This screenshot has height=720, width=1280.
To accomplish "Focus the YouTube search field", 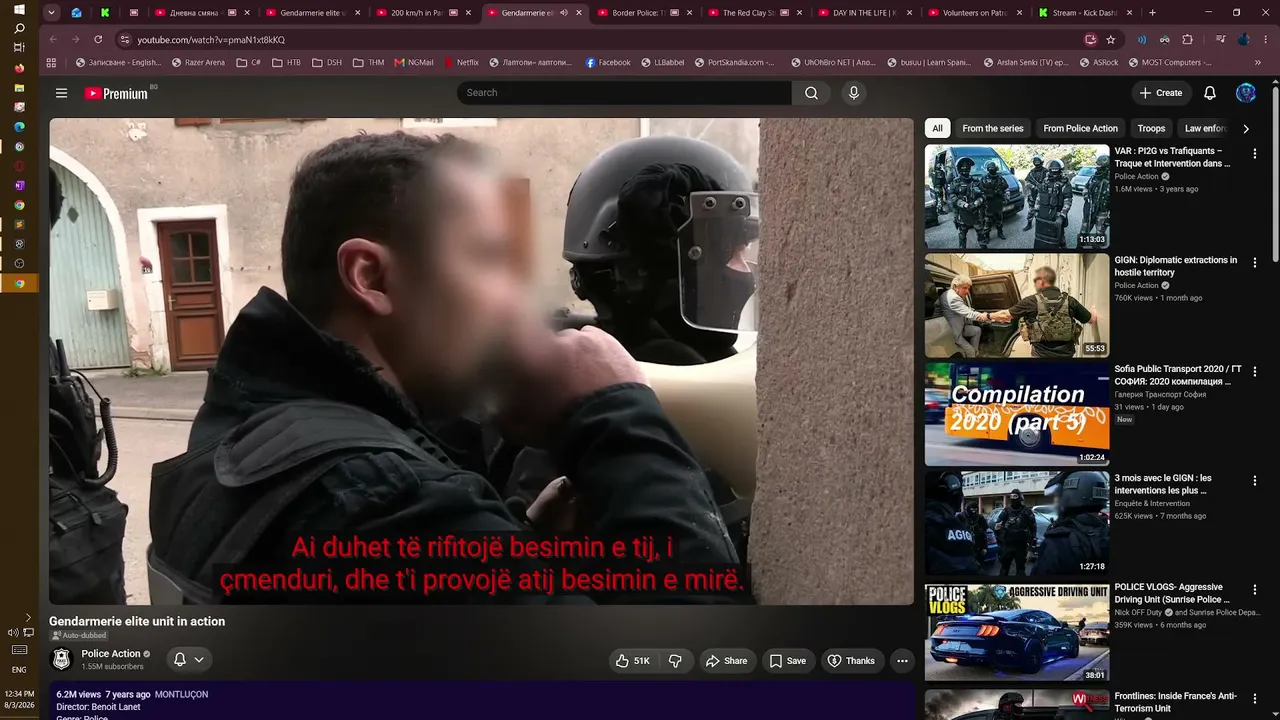I will [625, 93].
